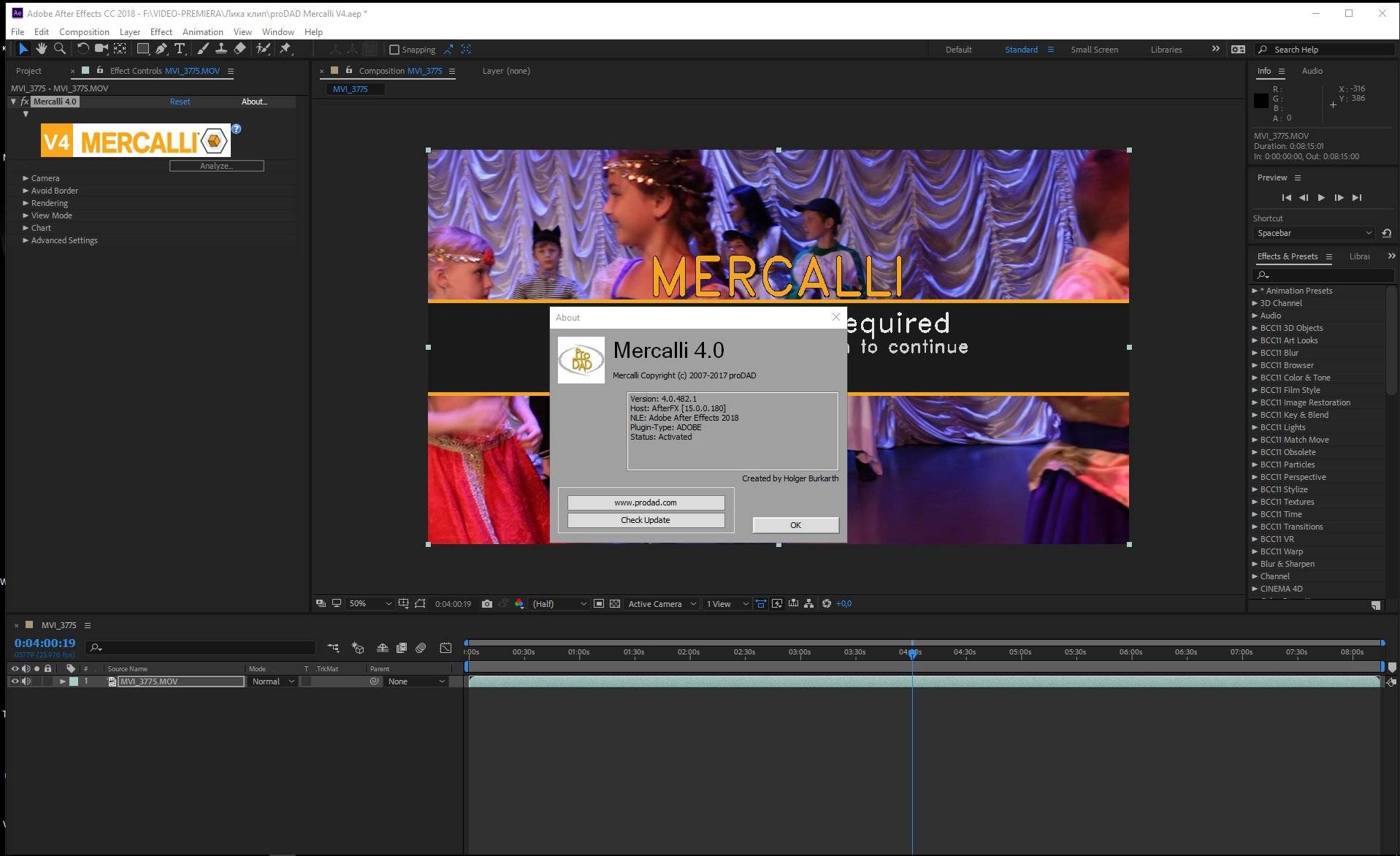Select the Selection arrow tool

pyautogui.click(x=23, y=49)
